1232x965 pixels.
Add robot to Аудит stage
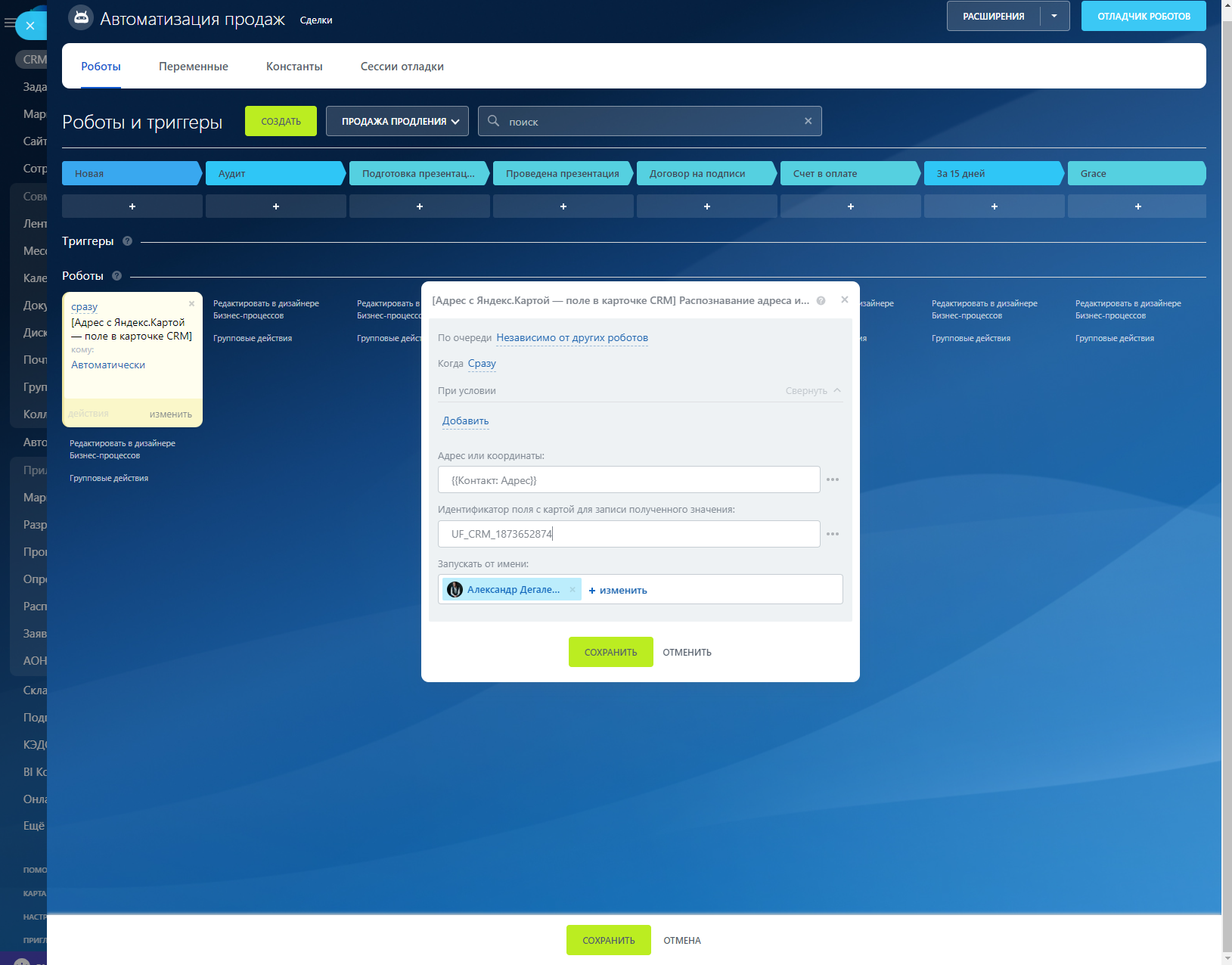pos(276,206)
